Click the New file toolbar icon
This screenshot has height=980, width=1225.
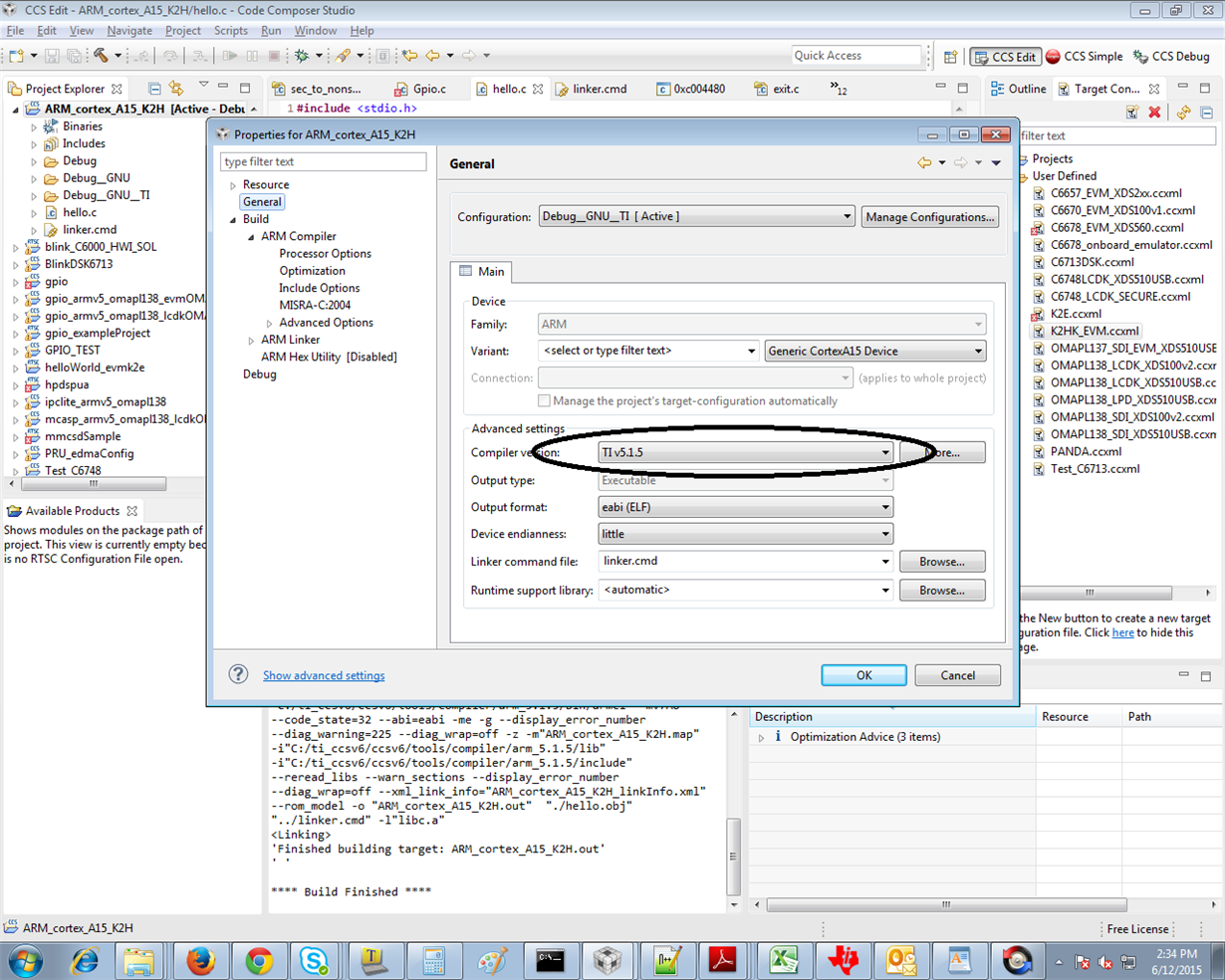17,56
